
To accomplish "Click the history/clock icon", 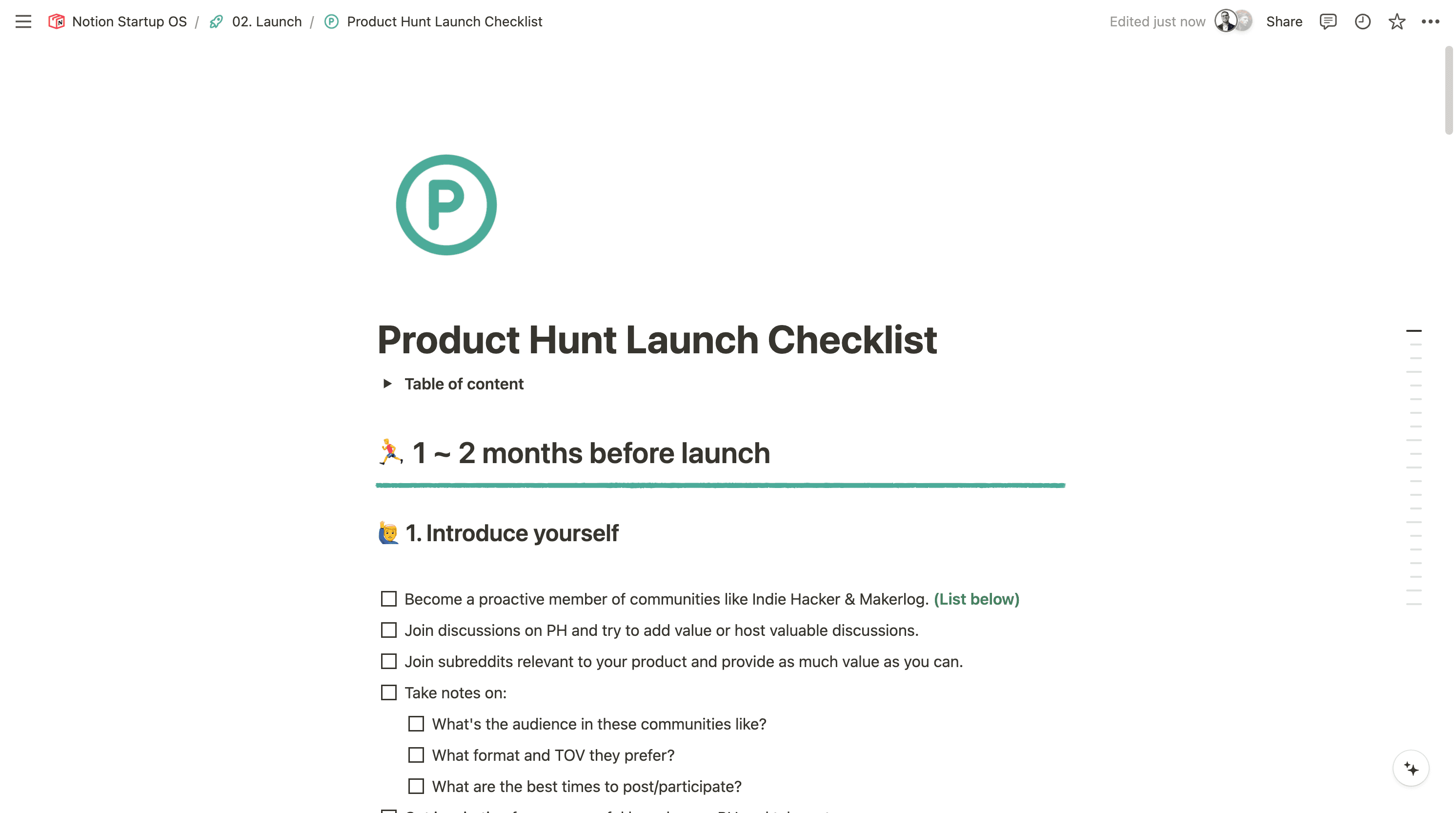I will pyautogui.click(x=1363, y=21).
